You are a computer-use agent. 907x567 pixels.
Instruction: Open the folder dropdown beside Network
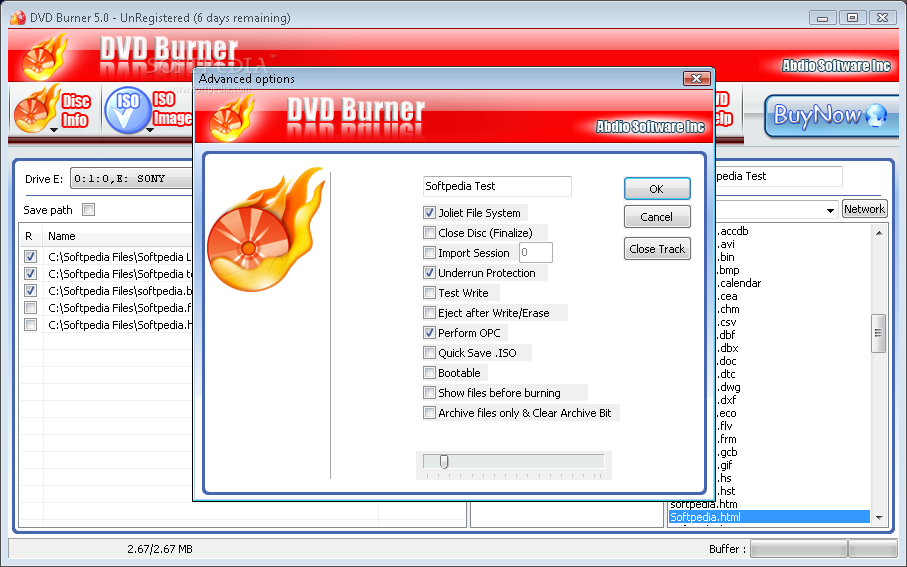[830, 210]
